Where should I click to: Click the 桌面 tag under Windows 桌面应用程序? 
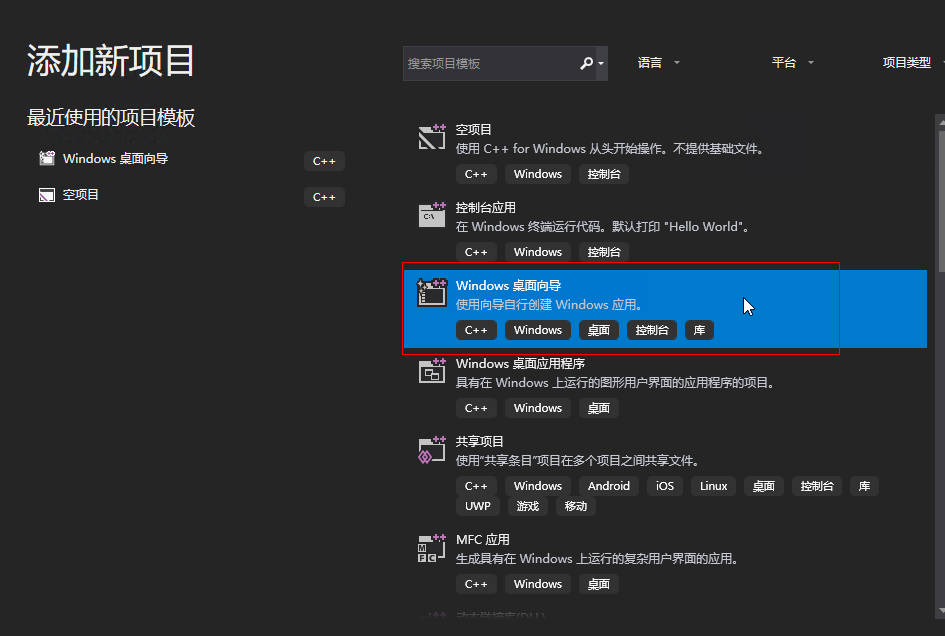(x=598, y=408)
